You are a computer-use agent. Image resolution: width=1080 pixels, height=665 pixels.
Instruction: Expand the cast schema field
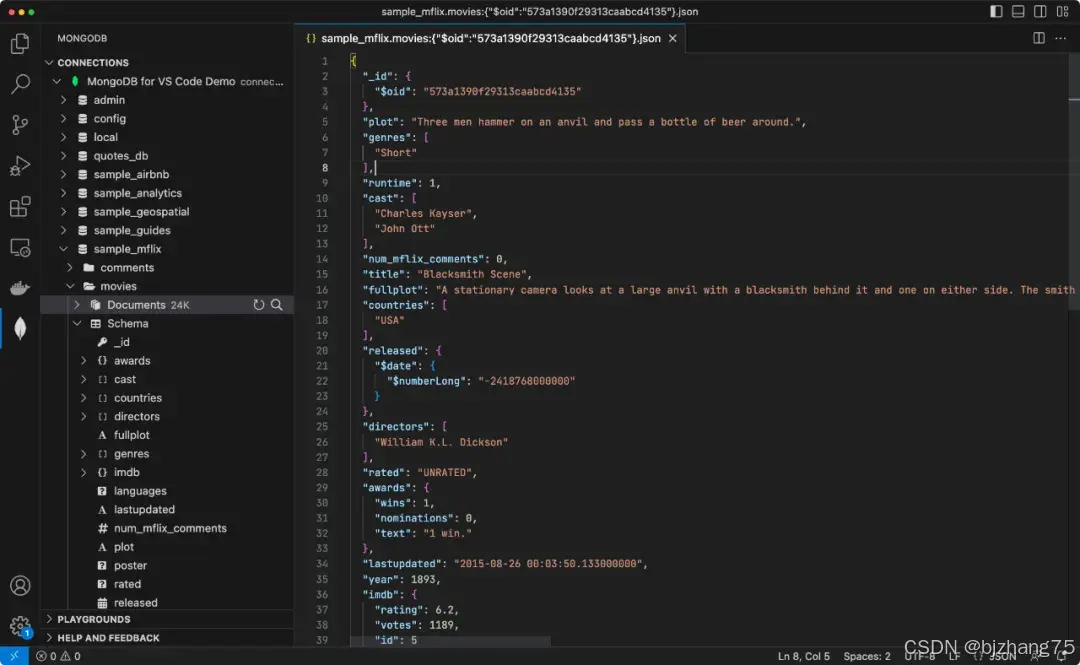(x=84, y=379)
